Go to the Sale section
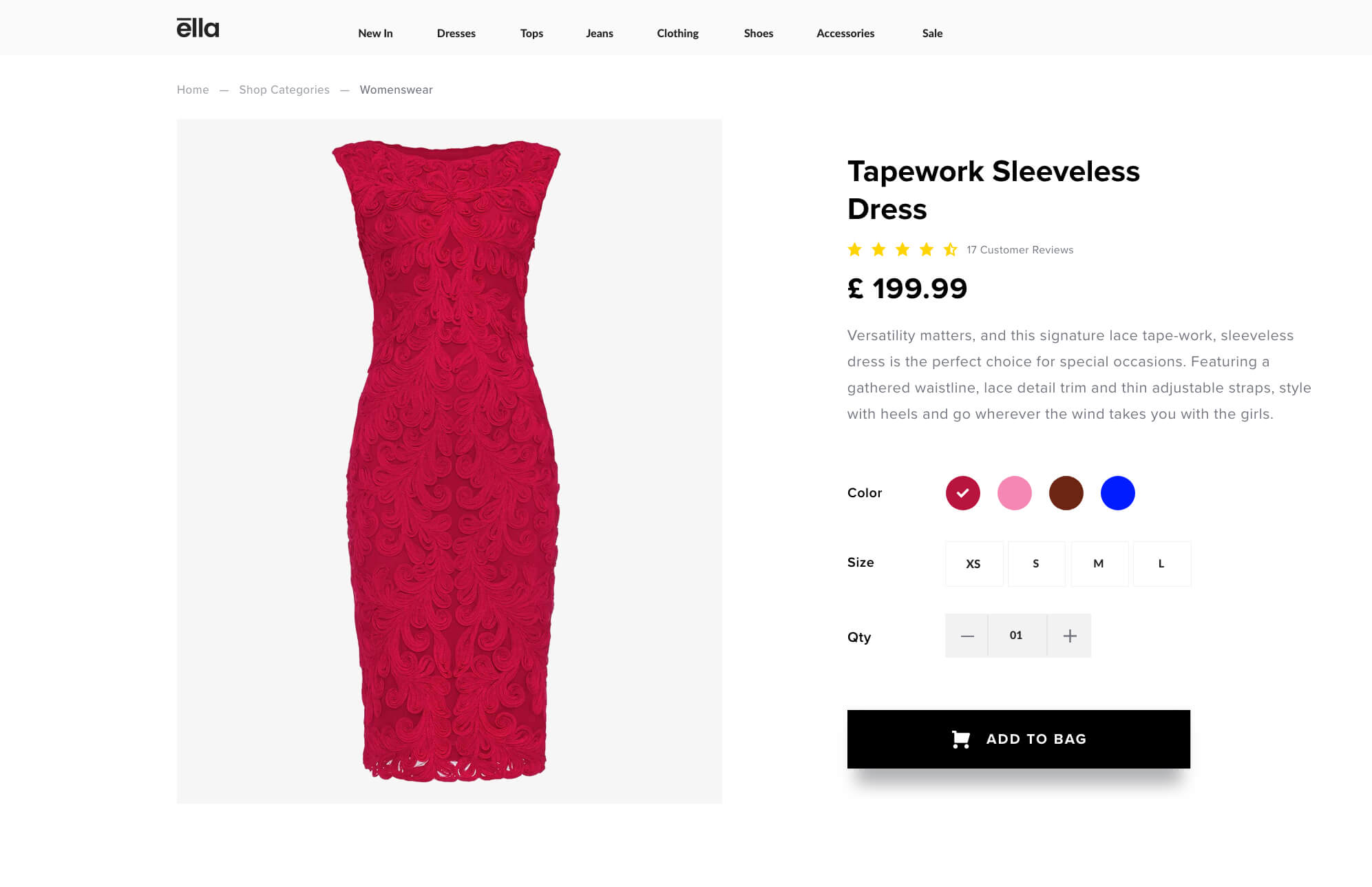The image size is (1372, 887). click(x=932, y=33)
